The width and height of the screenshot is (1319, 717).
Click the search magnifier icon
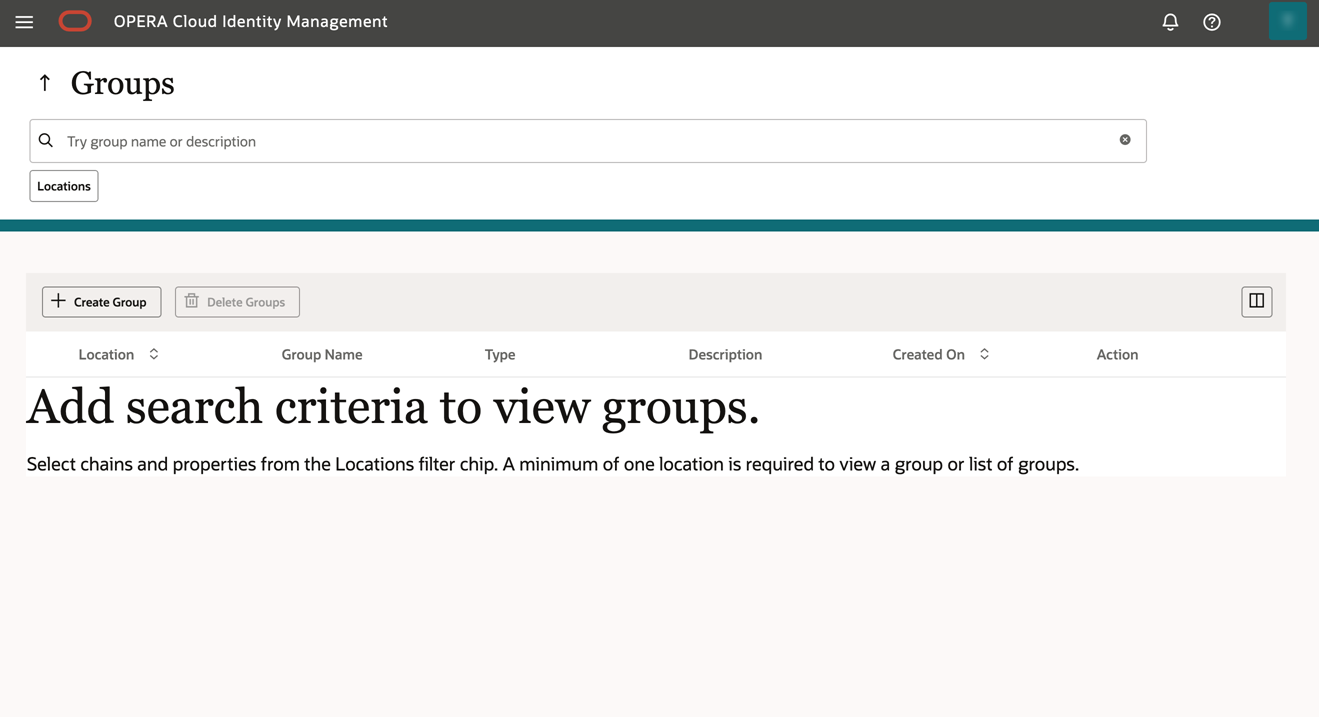46,141
